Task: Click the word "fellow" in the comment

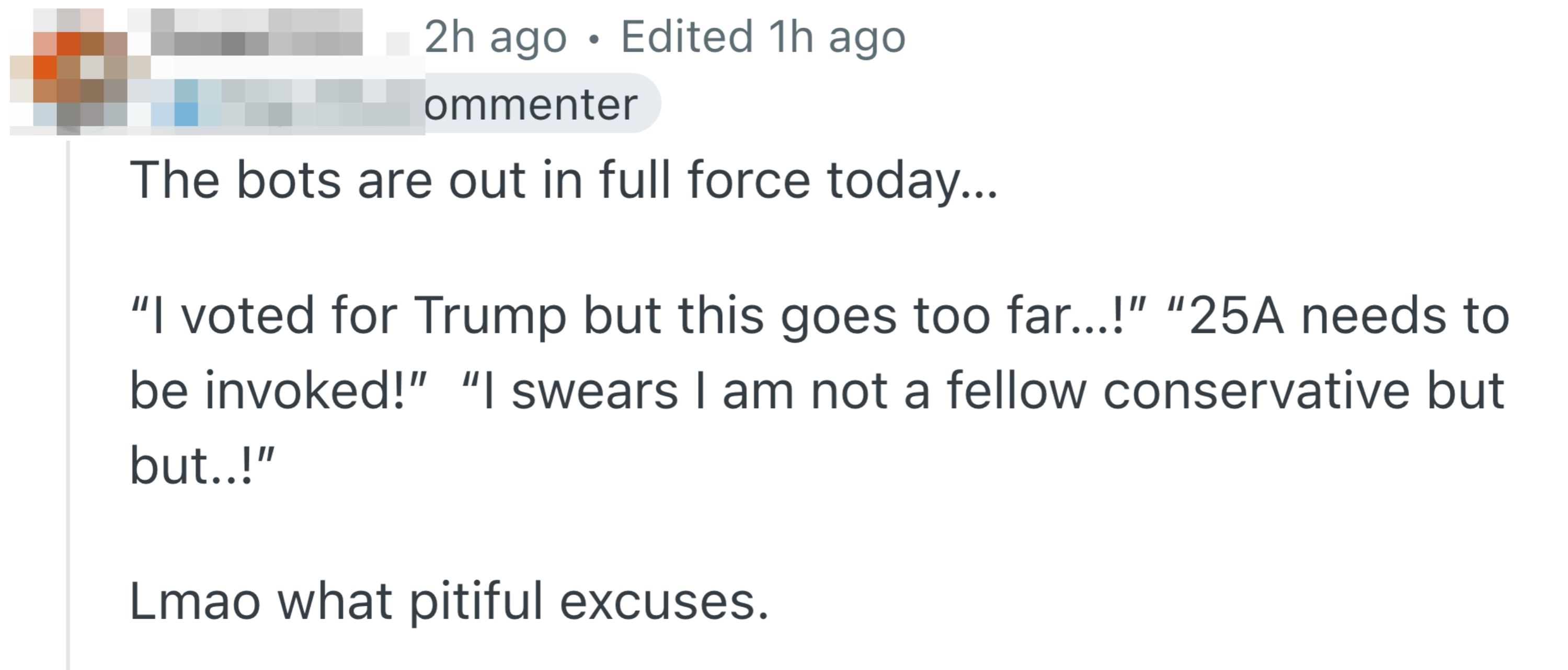Action: (1016, 391)
